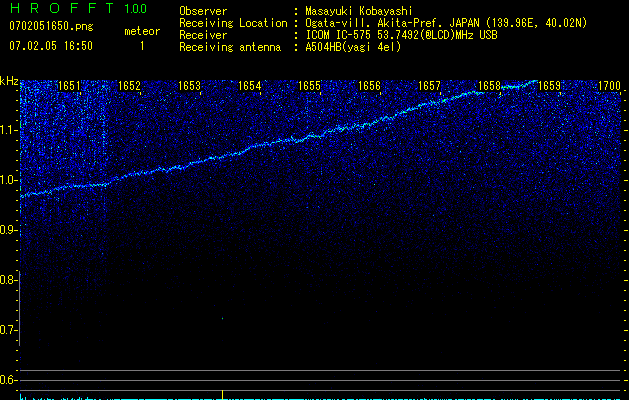Image resolution: width=629 pixels, height=400 pixels.
Task: Click the Receiving Location label
Action: (x=233, y=23)
